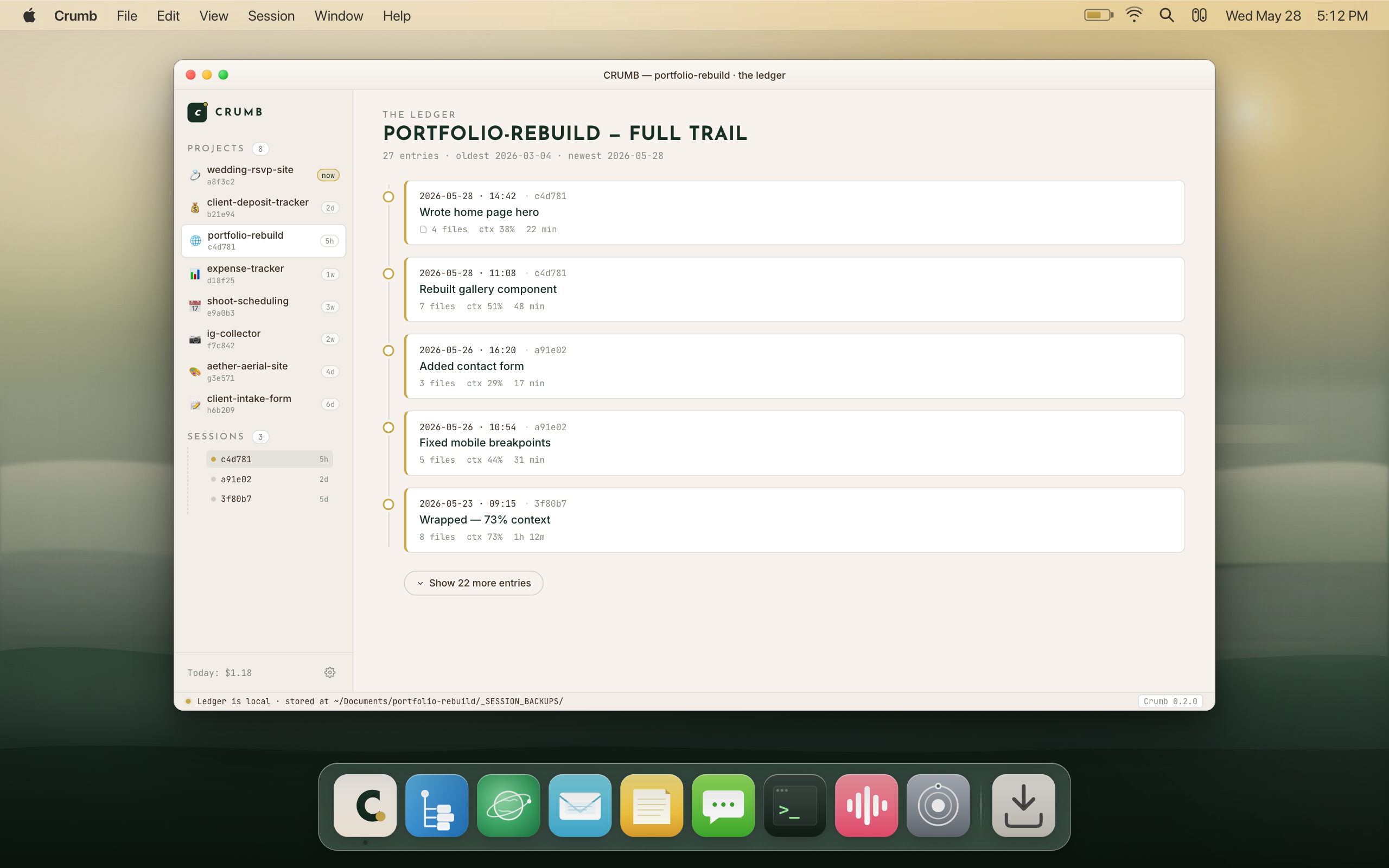
Task: Click the Crumb 0.2.0 version badge
Action: tap(1170, 701)
